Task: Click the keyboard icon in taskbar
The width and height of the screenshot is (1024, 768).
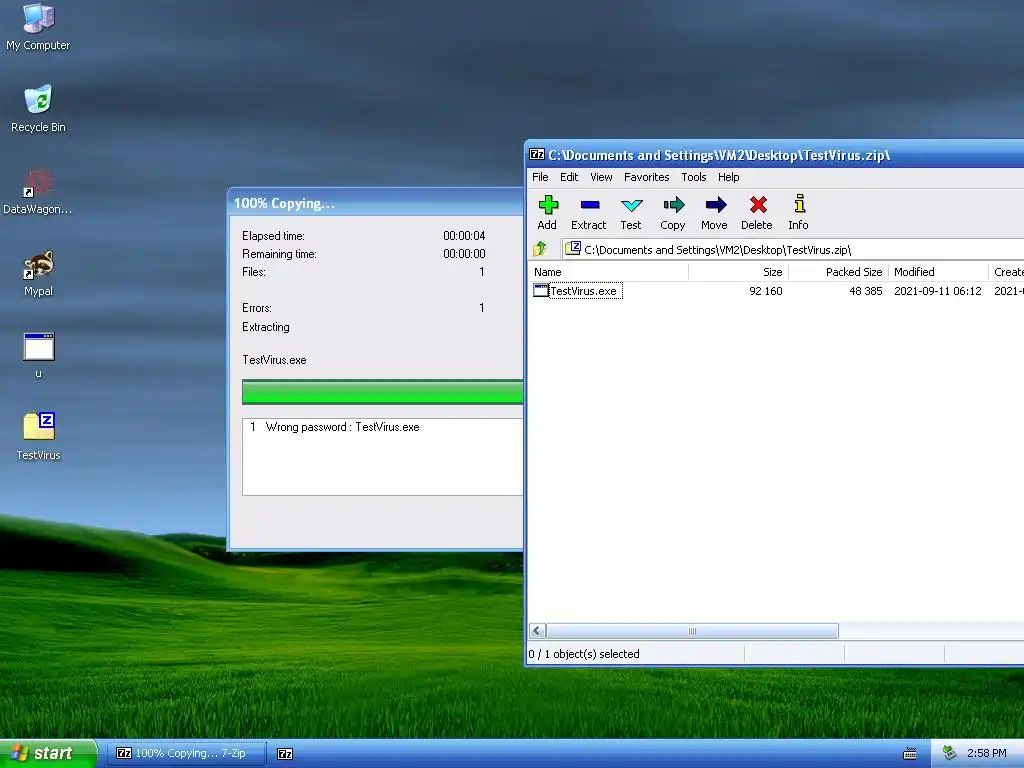Action: click(x=910, y=754)
